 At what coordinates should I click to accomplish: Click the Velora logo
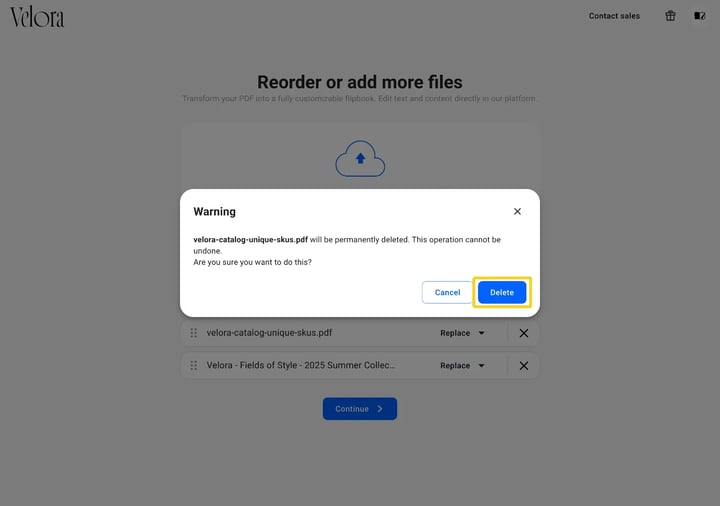tap(37, 17)
